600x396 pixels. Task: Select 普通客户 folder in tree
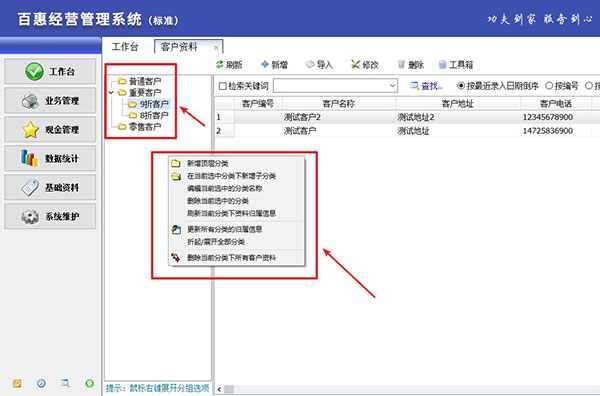140,81
